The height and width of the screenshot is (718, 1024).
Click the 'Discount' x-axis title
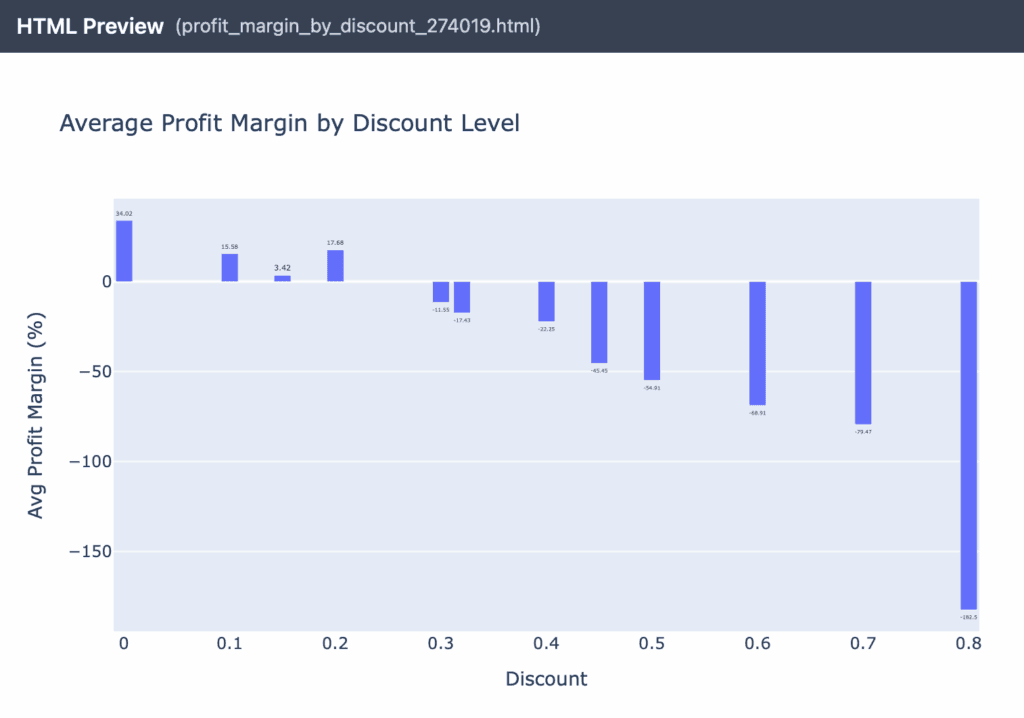546,679
